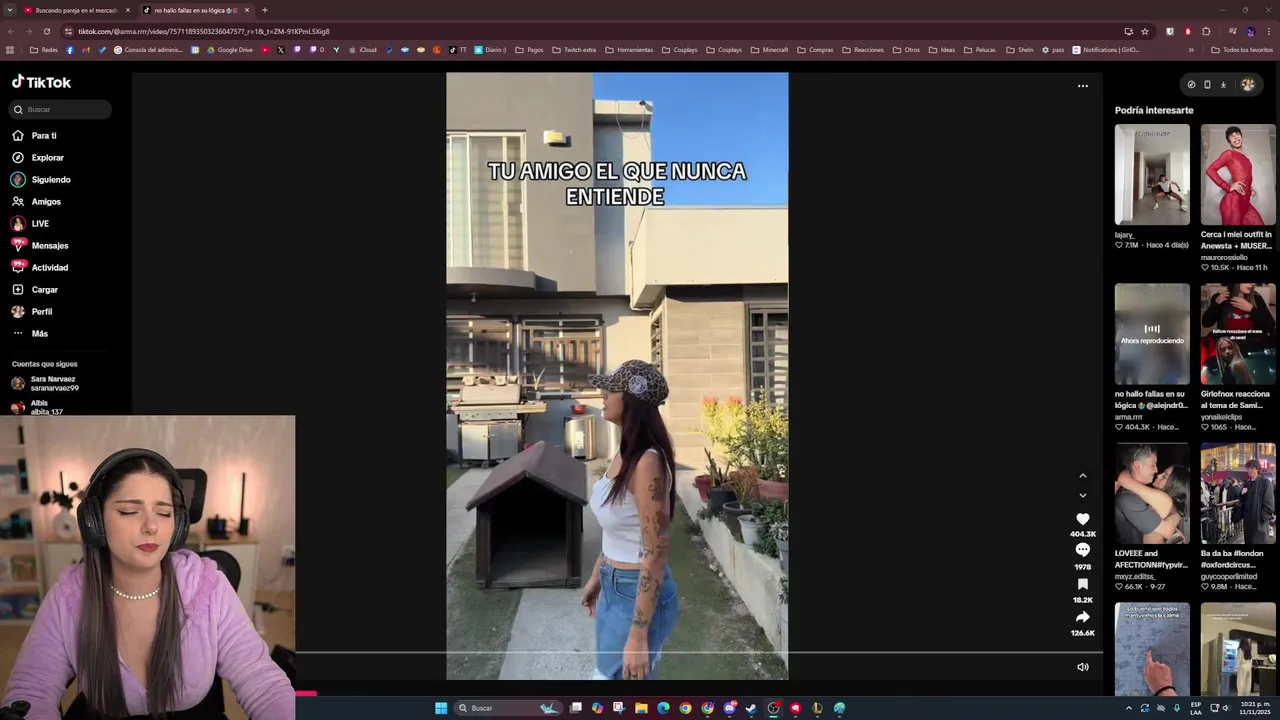The image size is (1280, 720).
Task: Bookmark this page with star icon
Action: point(1145,31)
